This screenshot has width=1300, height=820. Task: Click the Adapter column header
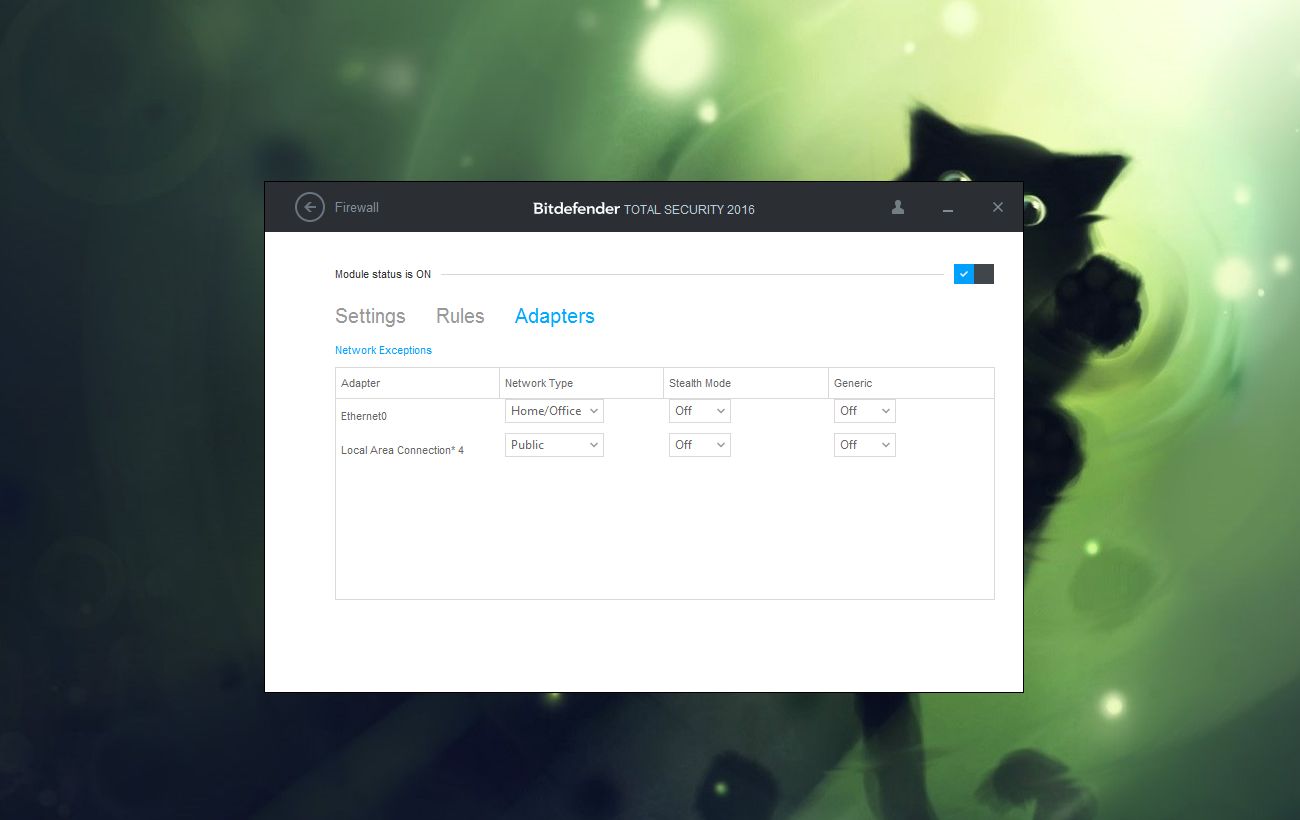coord(417,383)
